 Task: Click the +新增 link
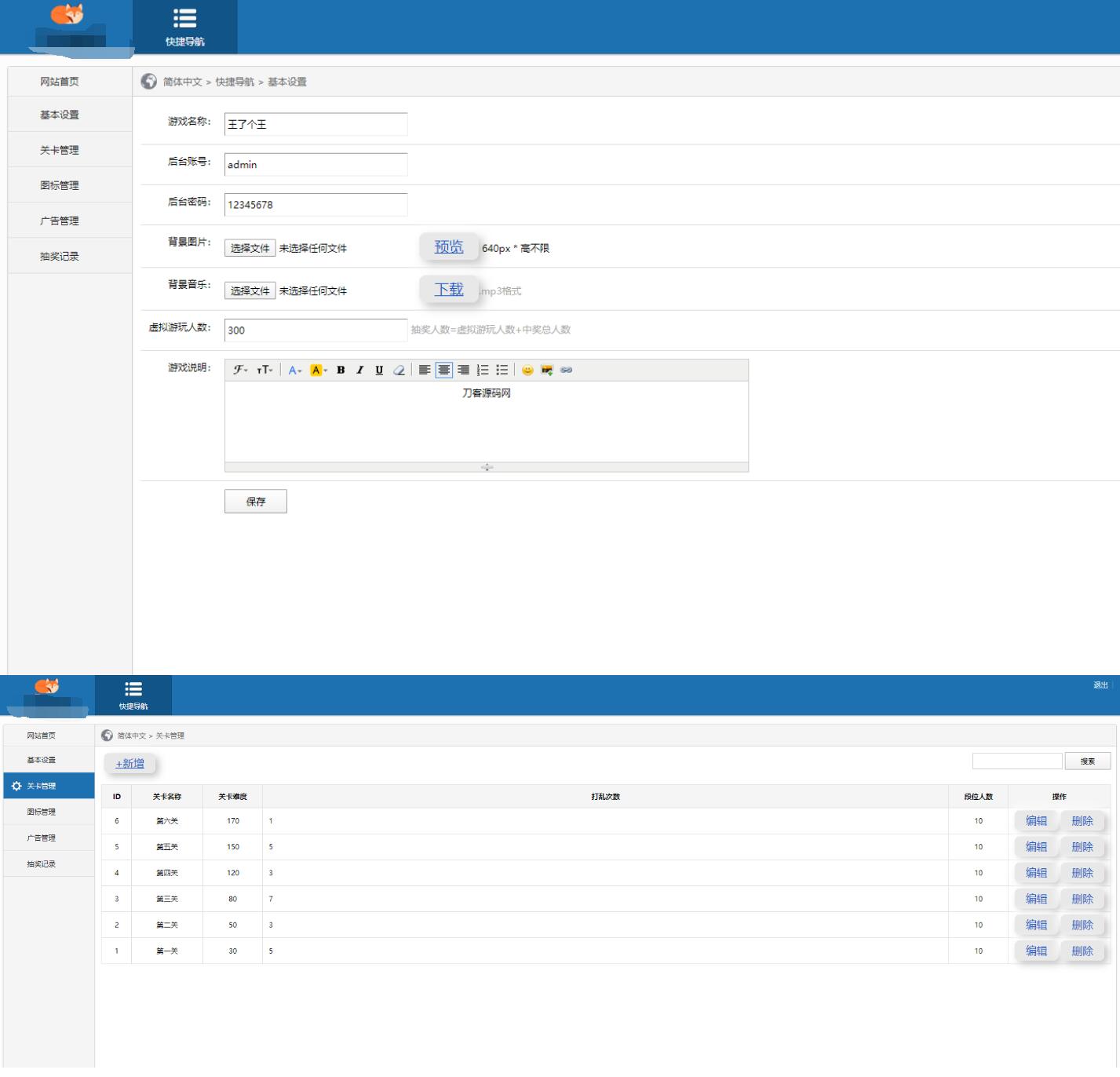point(130,763)
